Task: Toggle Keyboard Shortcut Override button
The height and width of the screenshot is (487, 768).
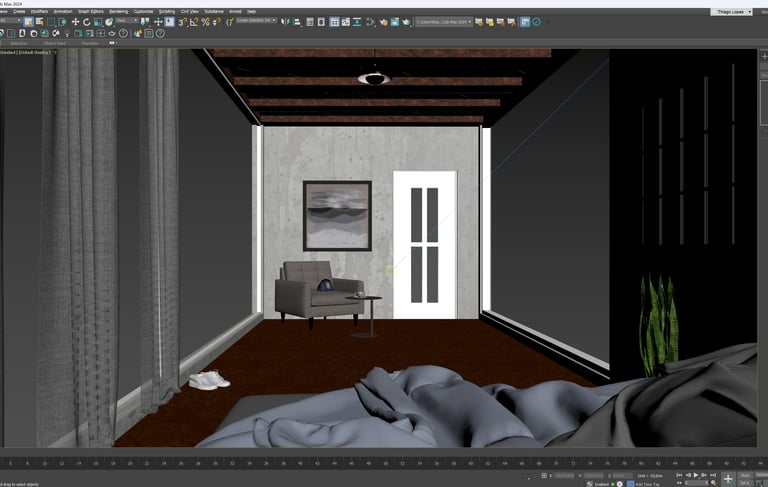Action: coord(169,22)
